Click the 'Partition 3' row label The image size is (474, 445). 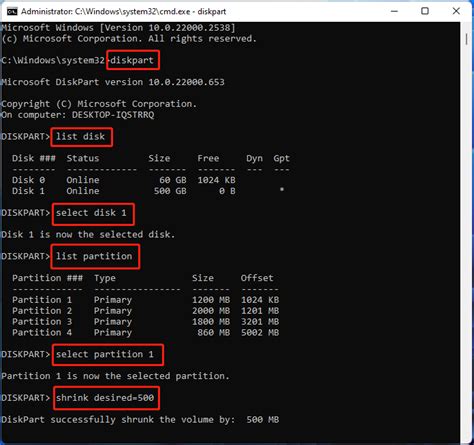coord(42,322)
